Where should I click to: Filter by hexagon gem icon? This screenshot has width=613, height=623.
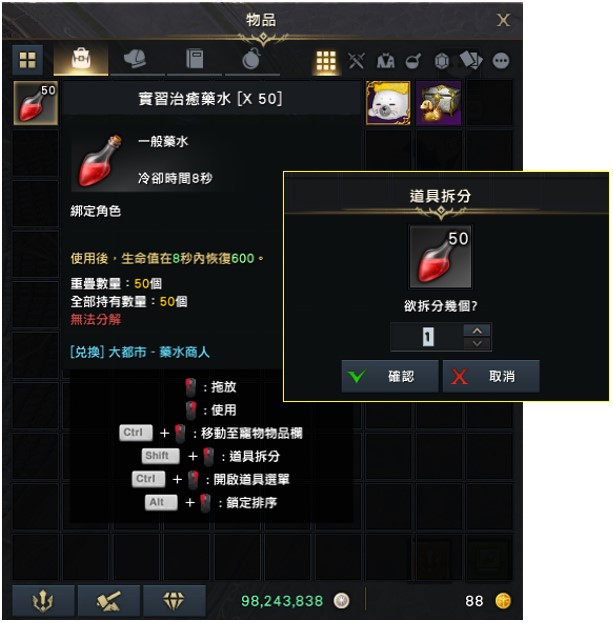[442, 61]
